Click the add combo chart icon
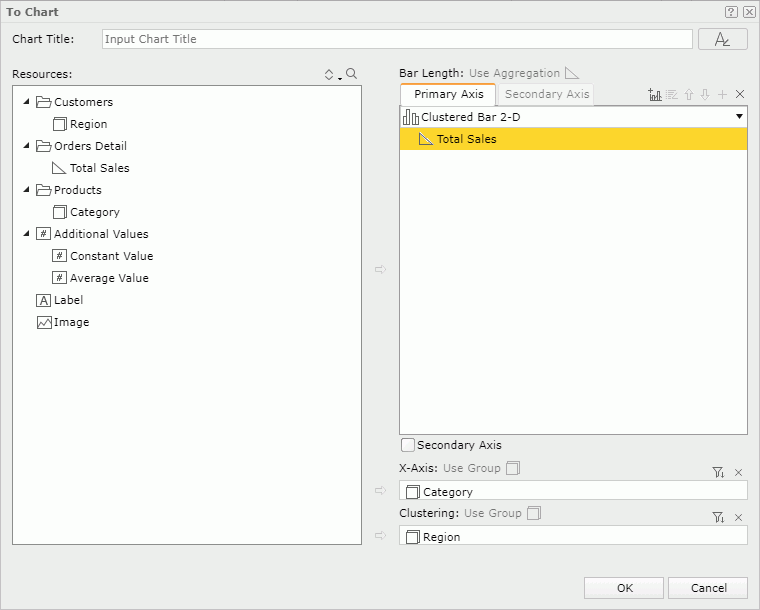Image resolution: width=760 pixels, height=610 pixels. 655,94
